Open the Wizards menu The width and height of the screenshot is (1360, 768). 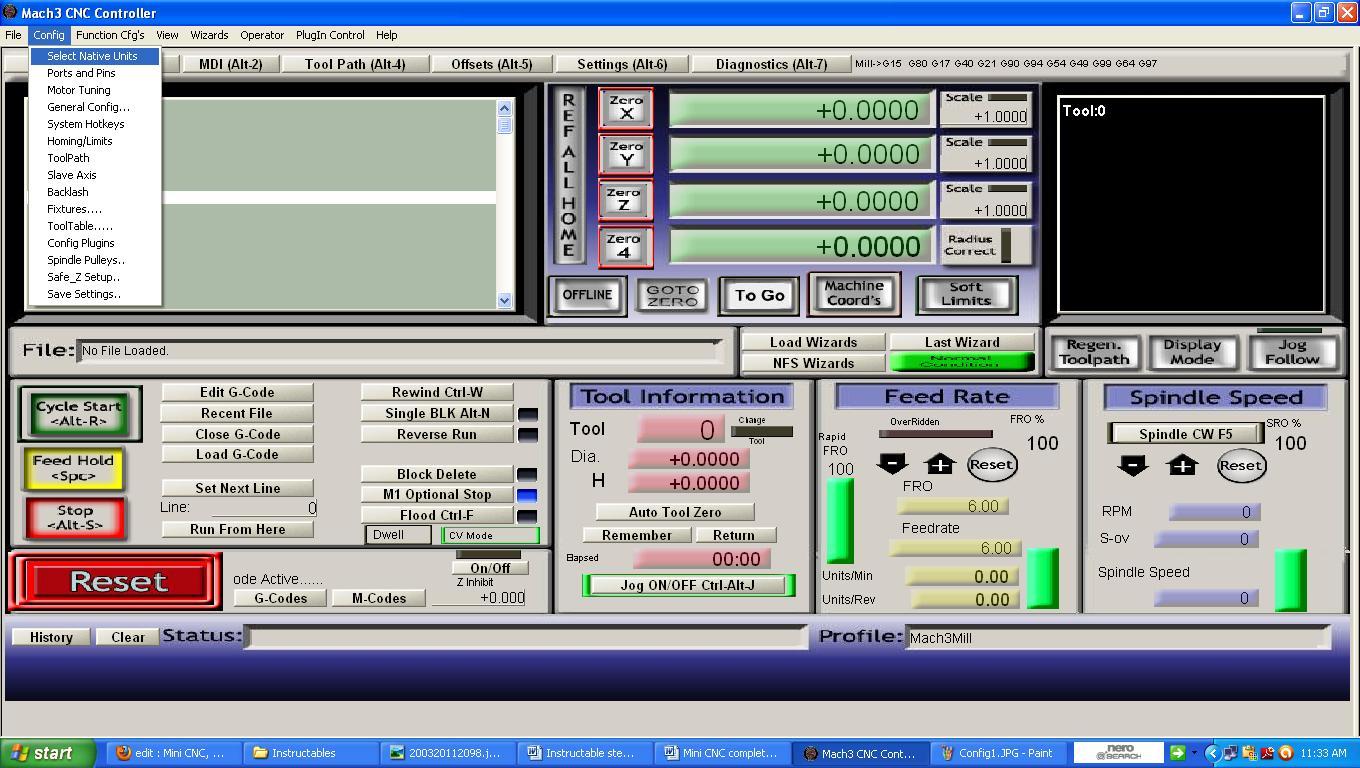pos(209,35)
